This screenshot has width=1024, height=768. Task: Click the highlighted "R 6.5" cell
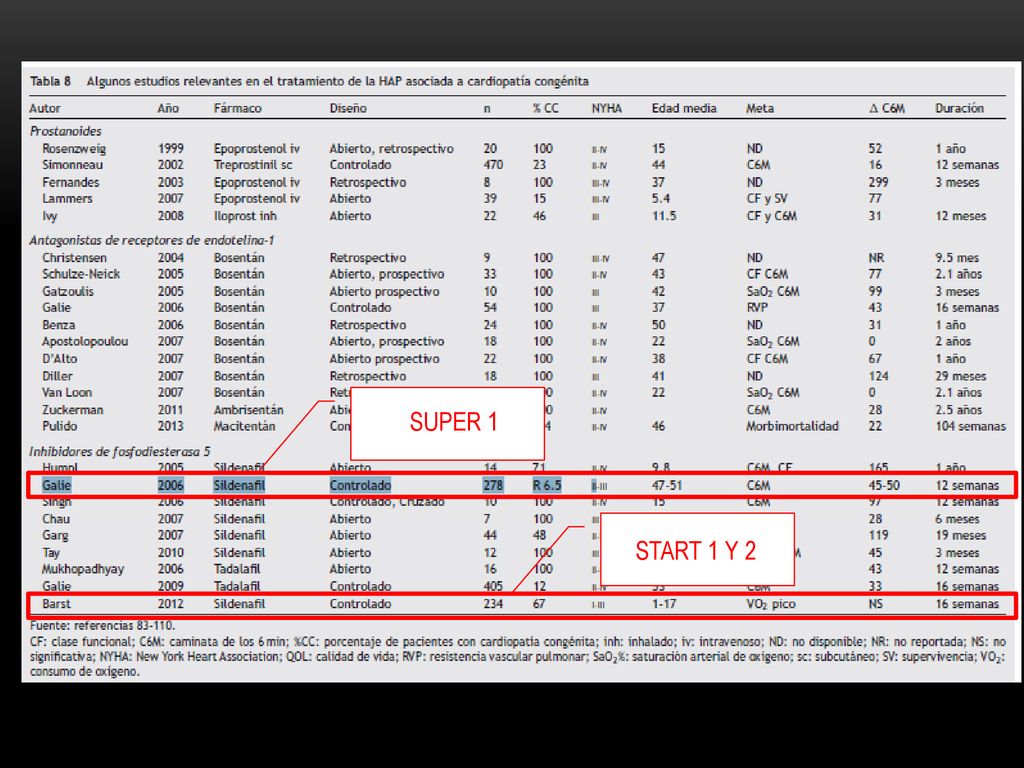[547, 485]
